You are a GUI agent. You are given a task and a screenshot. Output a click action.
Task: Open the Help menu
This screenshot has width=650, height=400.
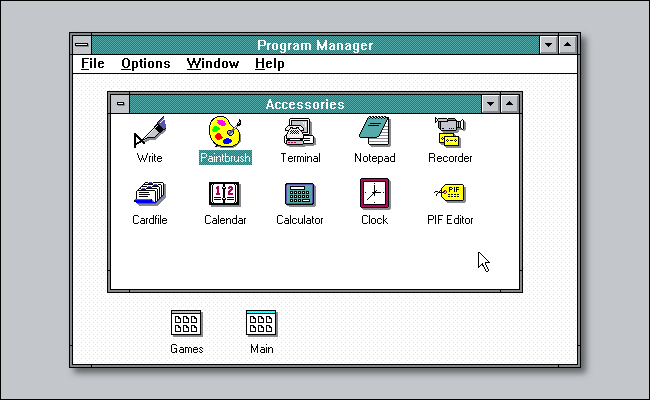269,64
